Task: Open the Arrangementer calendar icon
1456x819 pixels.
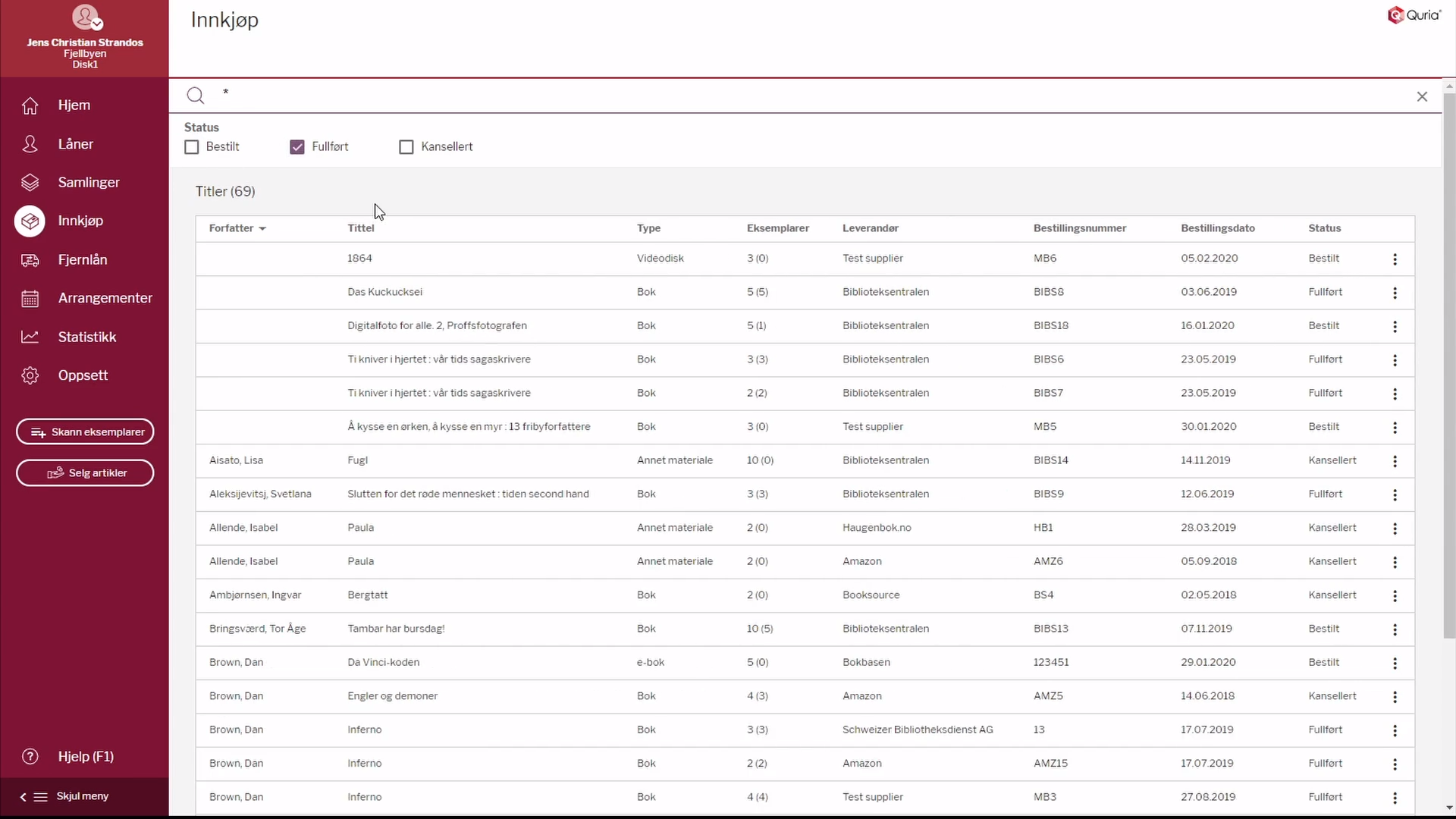Action: (x=30, y=298)
